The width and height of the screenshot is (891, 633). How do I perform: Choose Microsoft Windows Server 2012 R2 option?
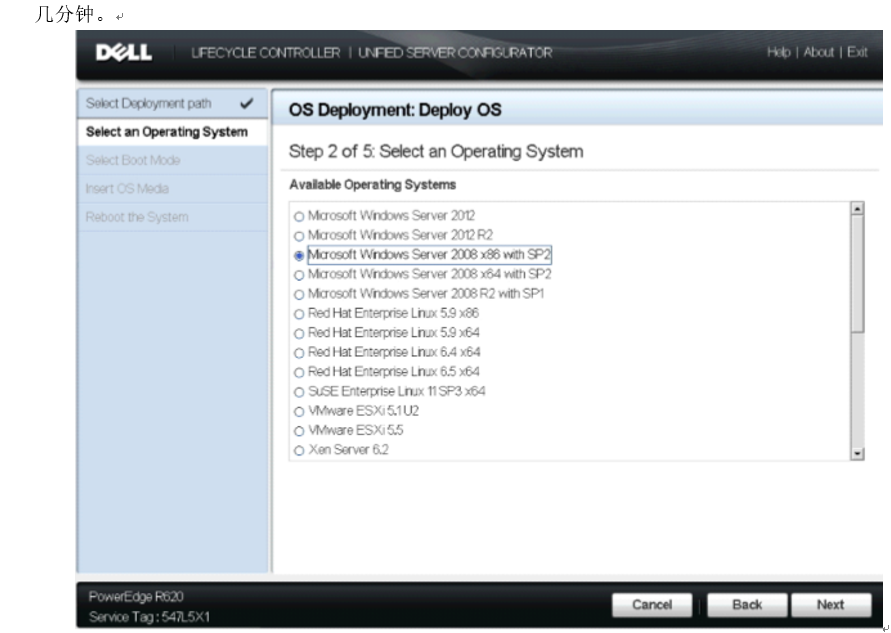pyautogui.click(x=299, y=236)
